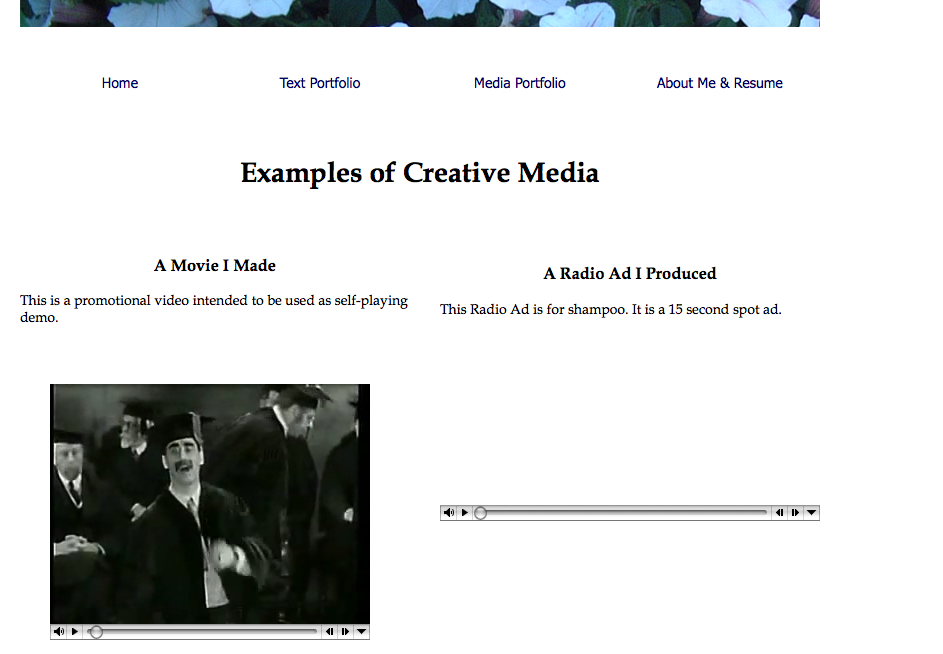Step the movie back one frame
943x654 pixels.
coord(329,632)
